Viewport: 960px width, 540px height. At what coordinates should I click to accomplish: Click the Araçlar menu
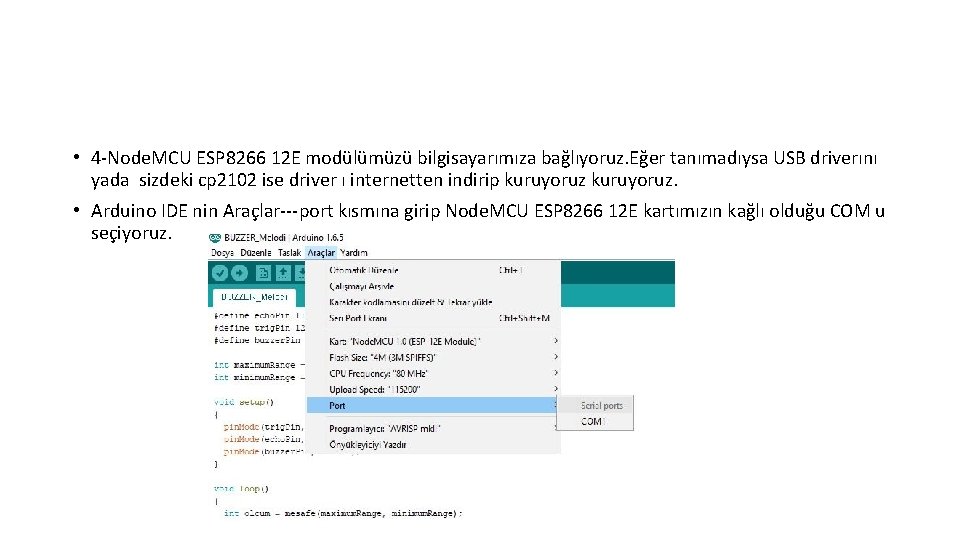321,252
